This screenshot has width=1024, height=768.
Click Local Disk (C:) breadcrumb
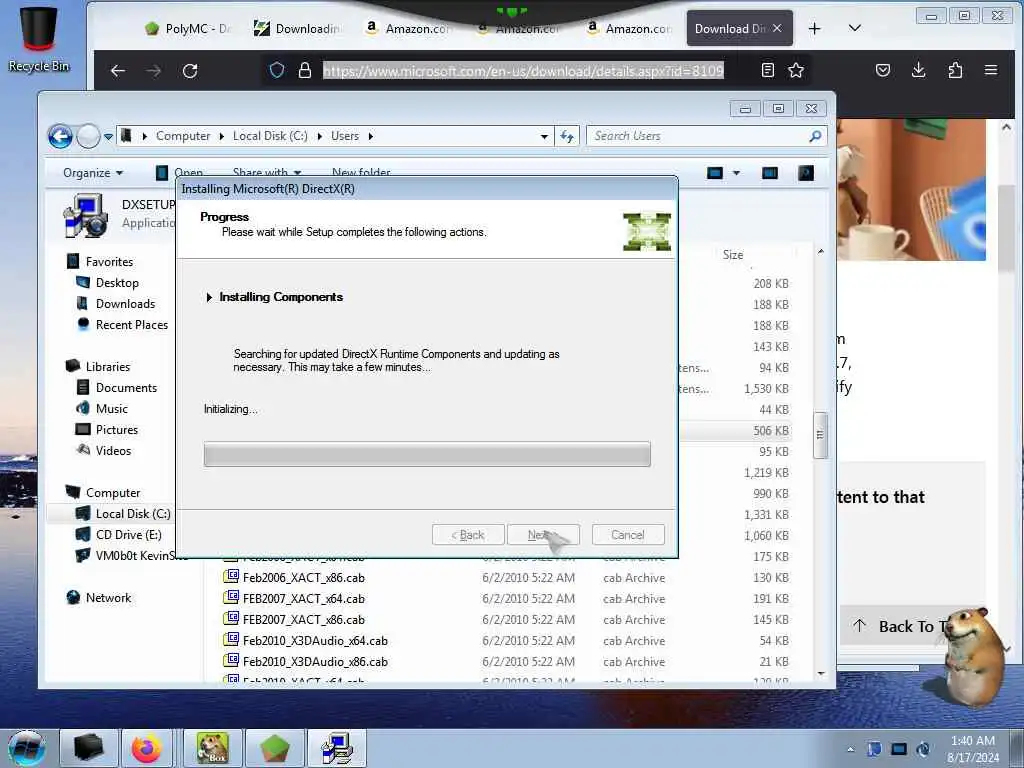point(270,136)
